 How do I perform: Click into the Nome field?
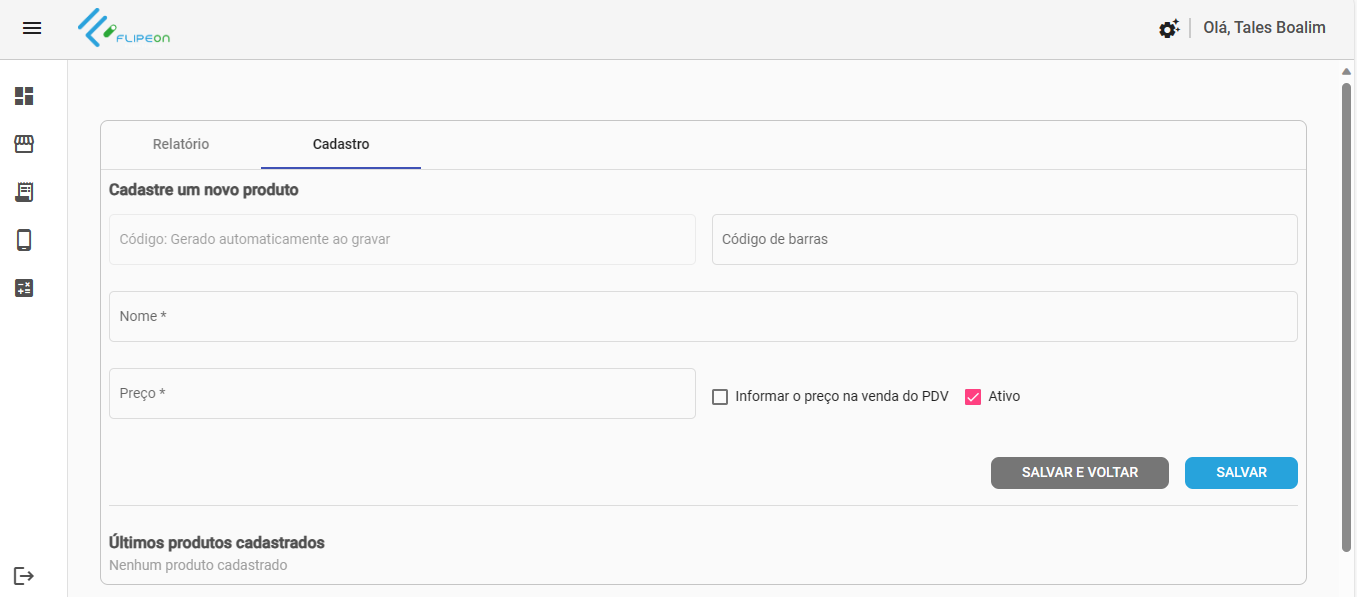coord(703,317)
